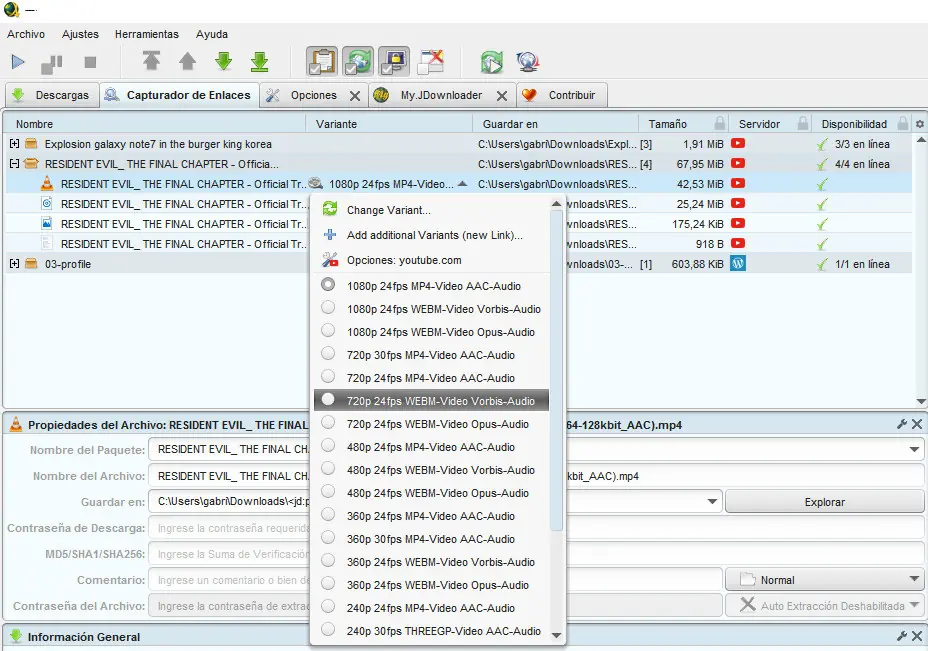Open Auto Extracción Deshabilitada dropdown

(824, 606)
